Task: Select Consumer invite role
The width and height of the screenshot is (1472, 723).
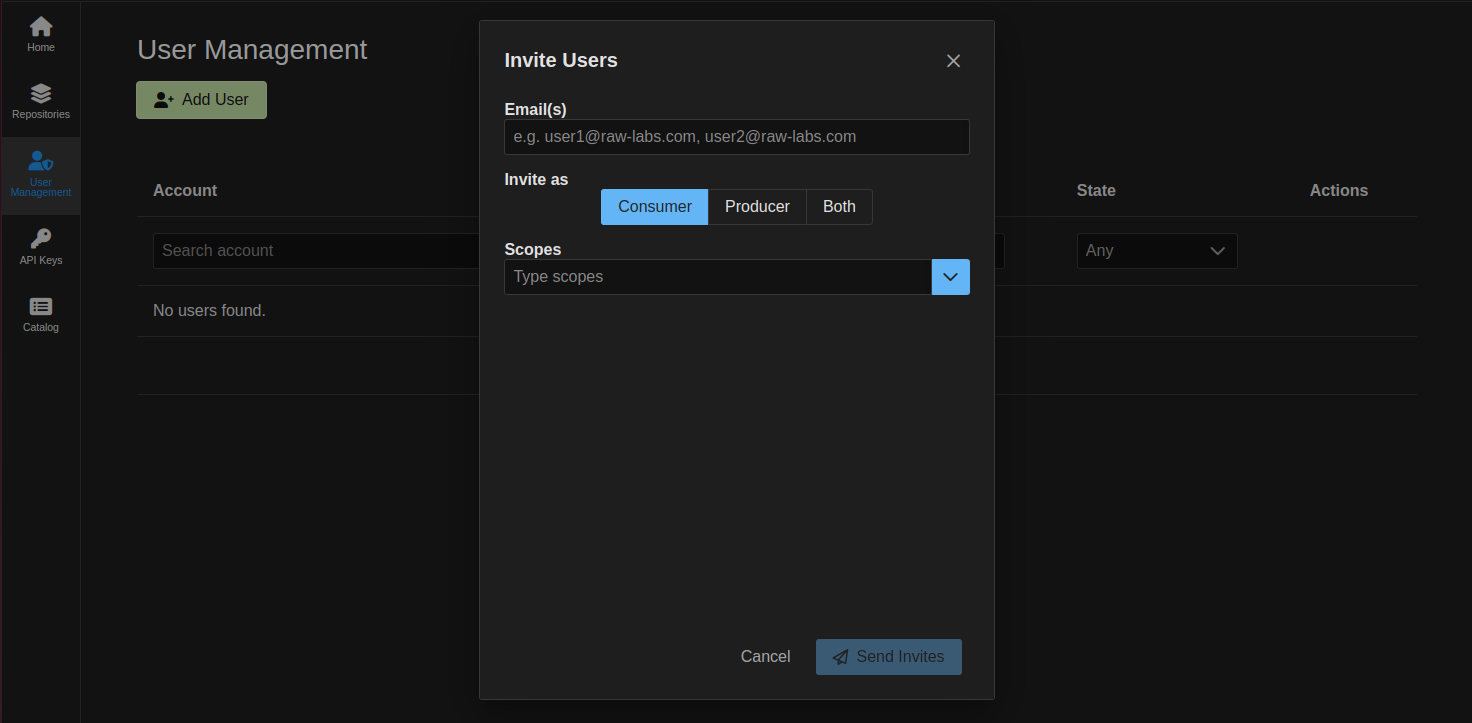Action: click(x=655, y=207)
